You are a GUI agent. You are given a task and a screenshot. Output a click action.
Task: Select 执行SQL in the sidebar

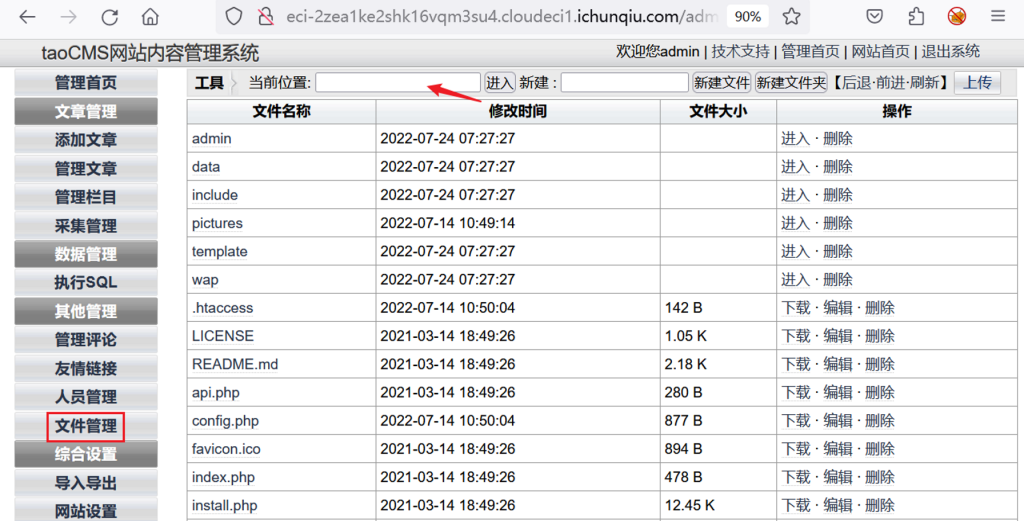[x=86, y=283]
